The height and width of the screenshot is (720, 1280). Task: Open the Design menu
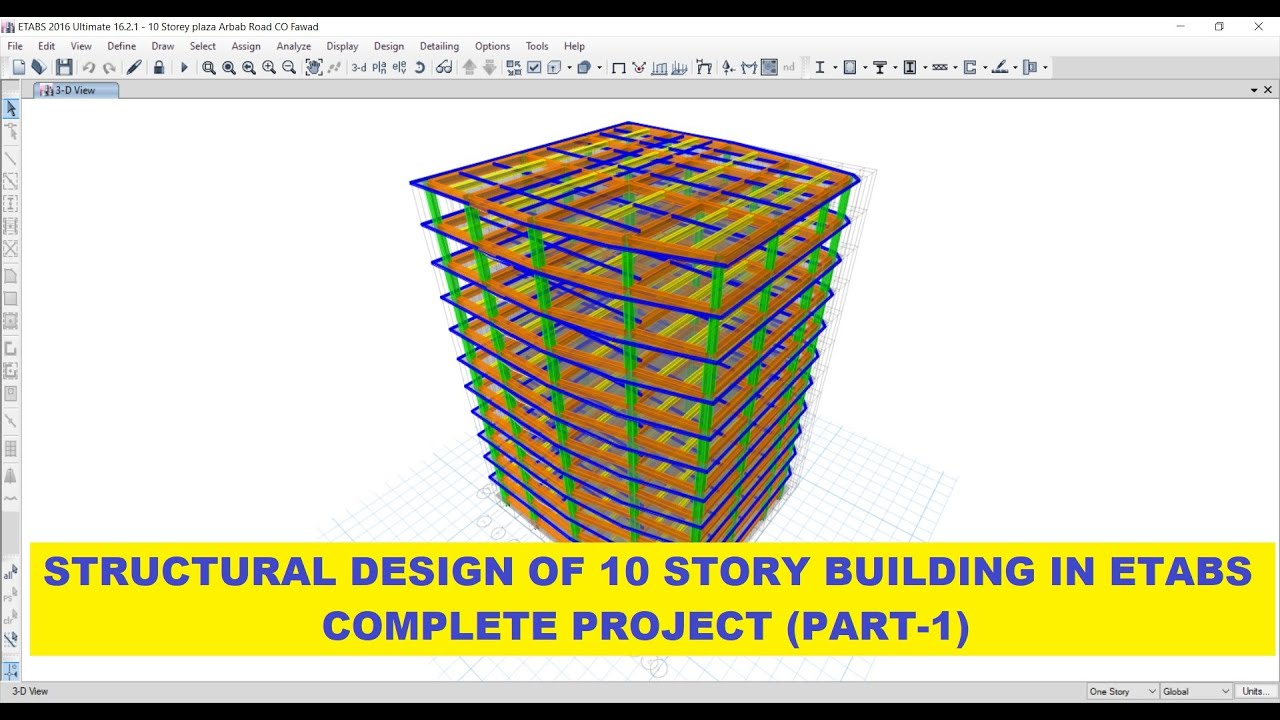(389, 46)
